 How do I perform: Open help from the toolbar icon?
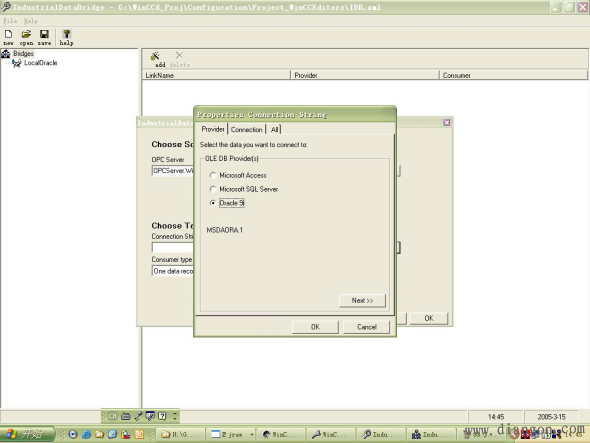click(66, 37)
